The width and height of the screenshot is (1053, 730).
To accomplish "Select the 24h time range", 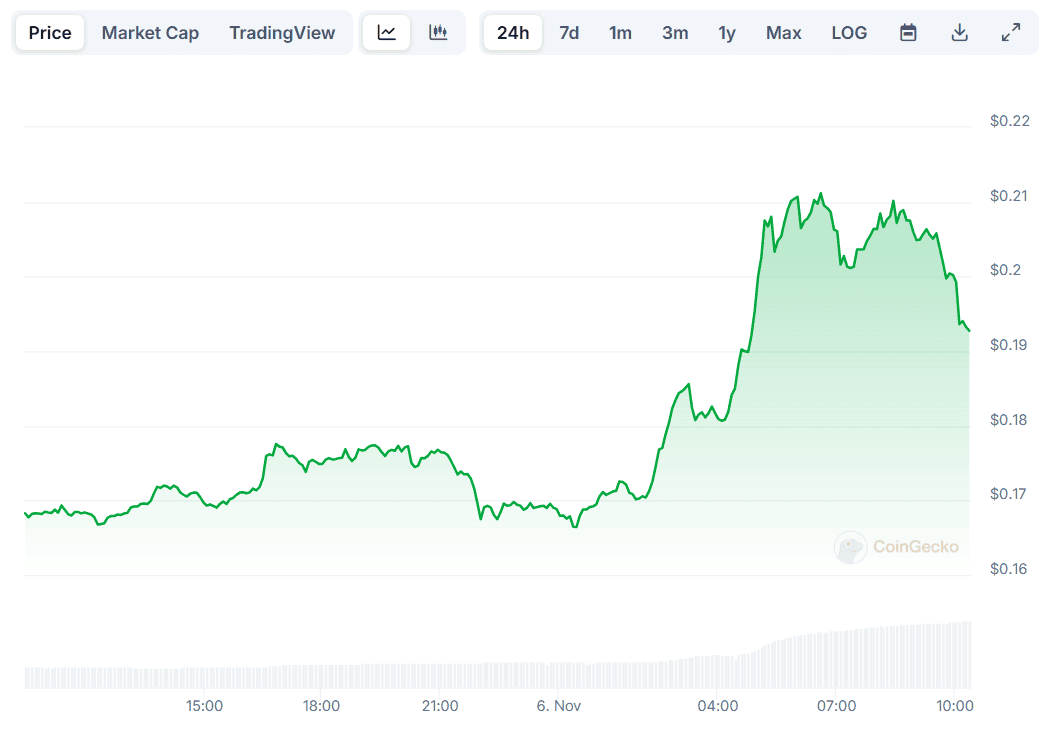I will tap(513, 33).
